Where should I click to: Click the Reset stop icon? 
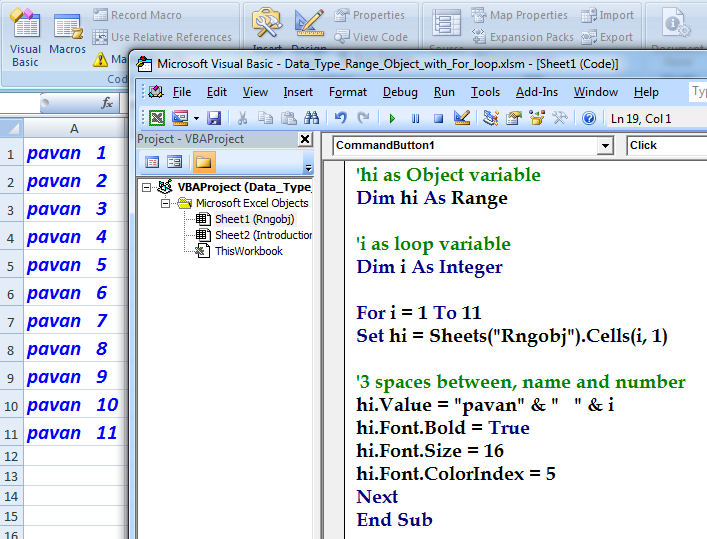click(438, 119)
